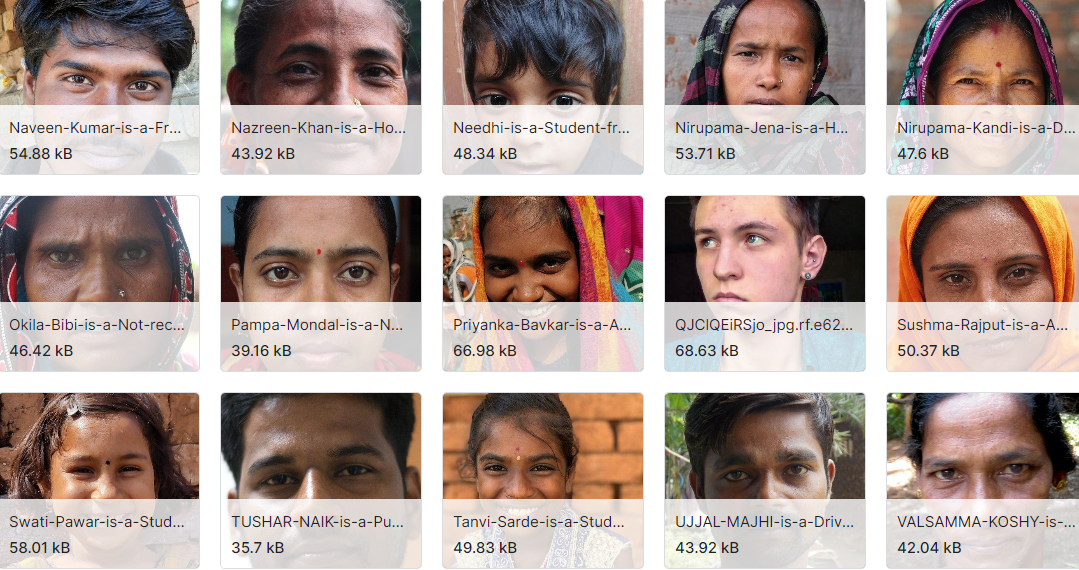
Task: Click the QJCIQEiRSjo_jpg.rf.e62... filename text
Action: point(764,324)
